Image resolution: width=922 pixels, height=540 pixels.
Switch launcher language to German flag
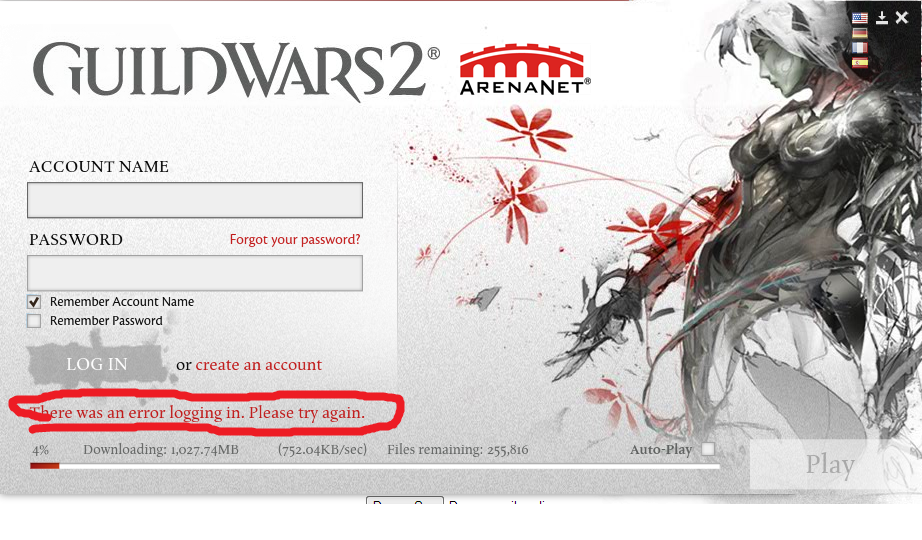tap(860, 34)
